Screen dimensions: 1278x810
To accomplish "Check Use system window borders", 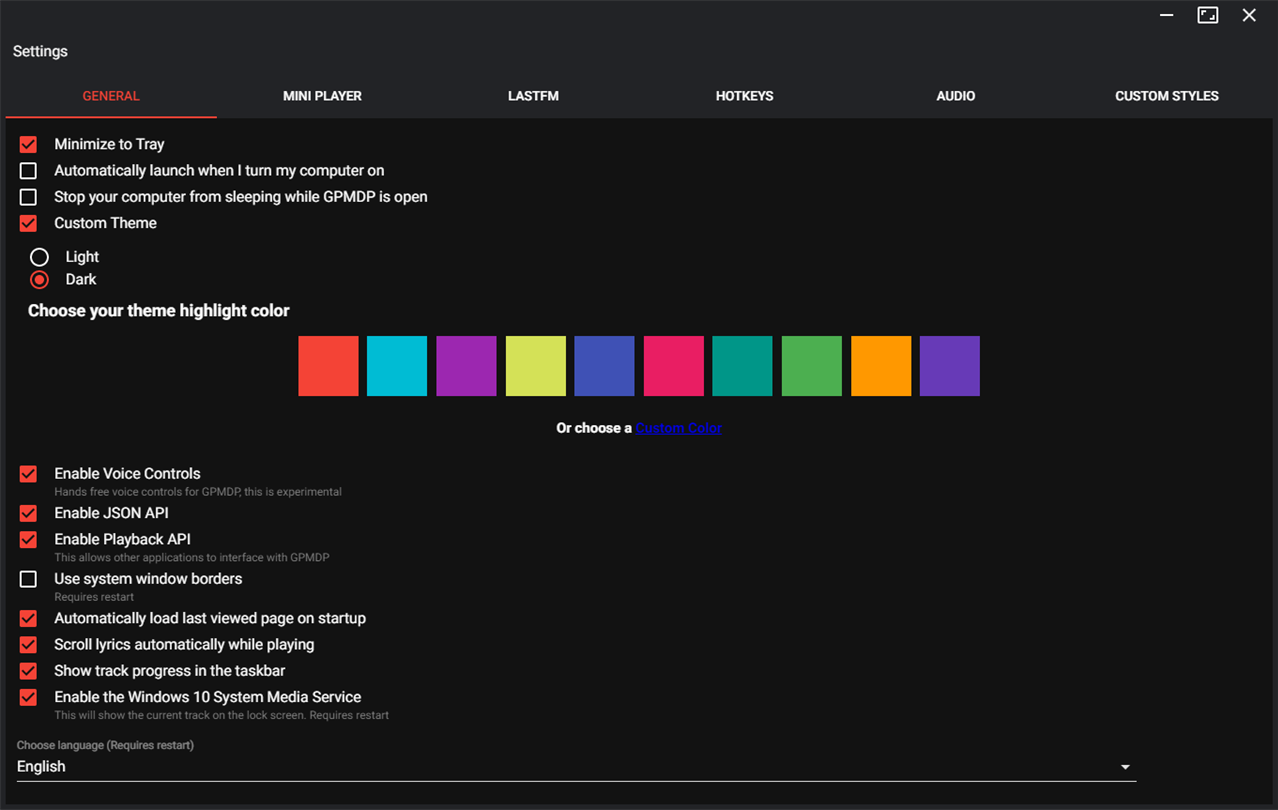I will click(28, 579).
